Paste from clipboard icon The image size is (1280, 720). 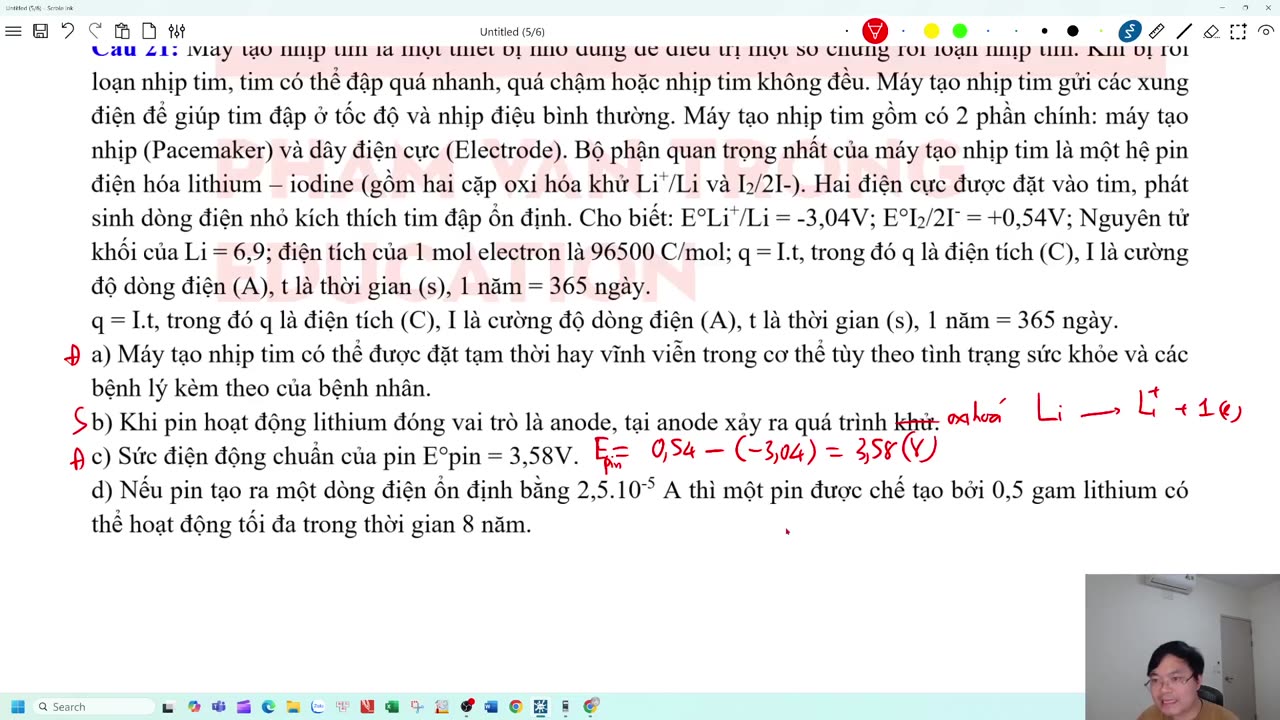click(122, 31)
